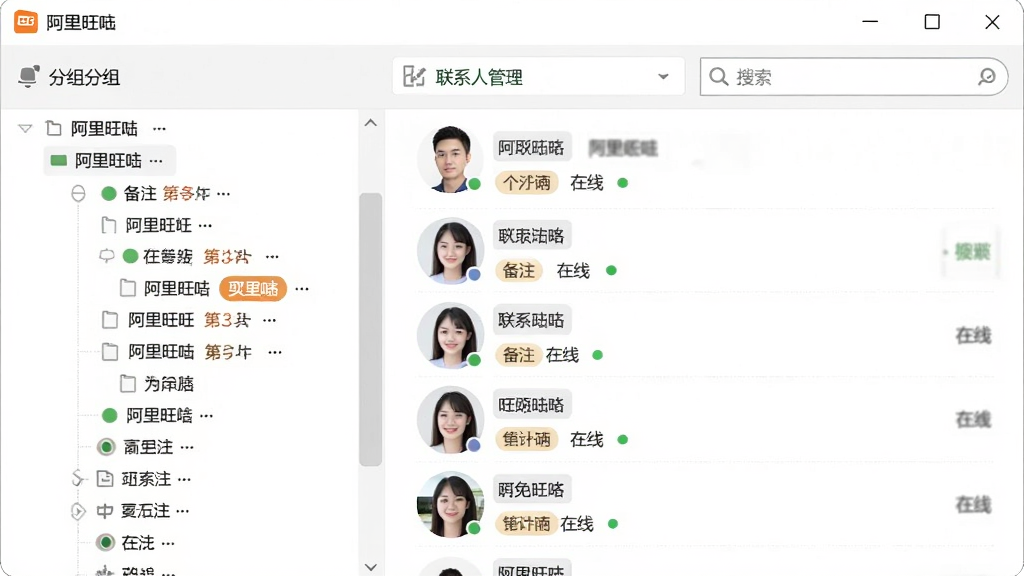Image resolution: width=1024 pixels, height=576 pixels.
Task: Open avatar of contact with 兔旺 in name
Action: pyautogui.click(x=450, y=504)
